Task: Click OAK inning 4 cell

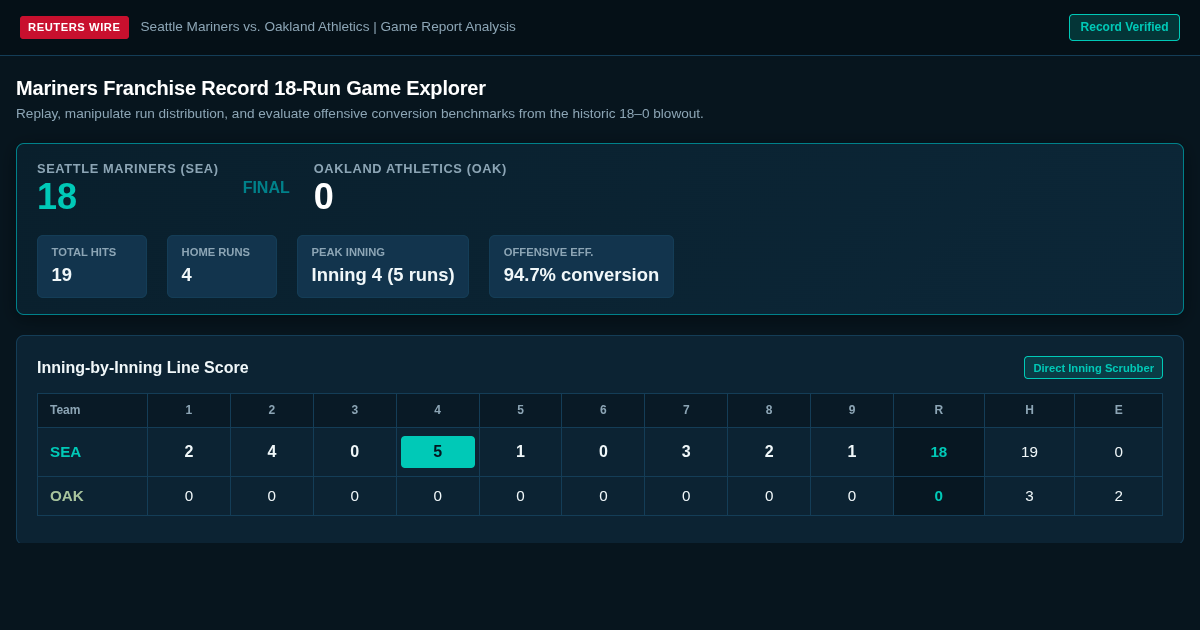Action: pyautogui.click(x=438, y=496)
